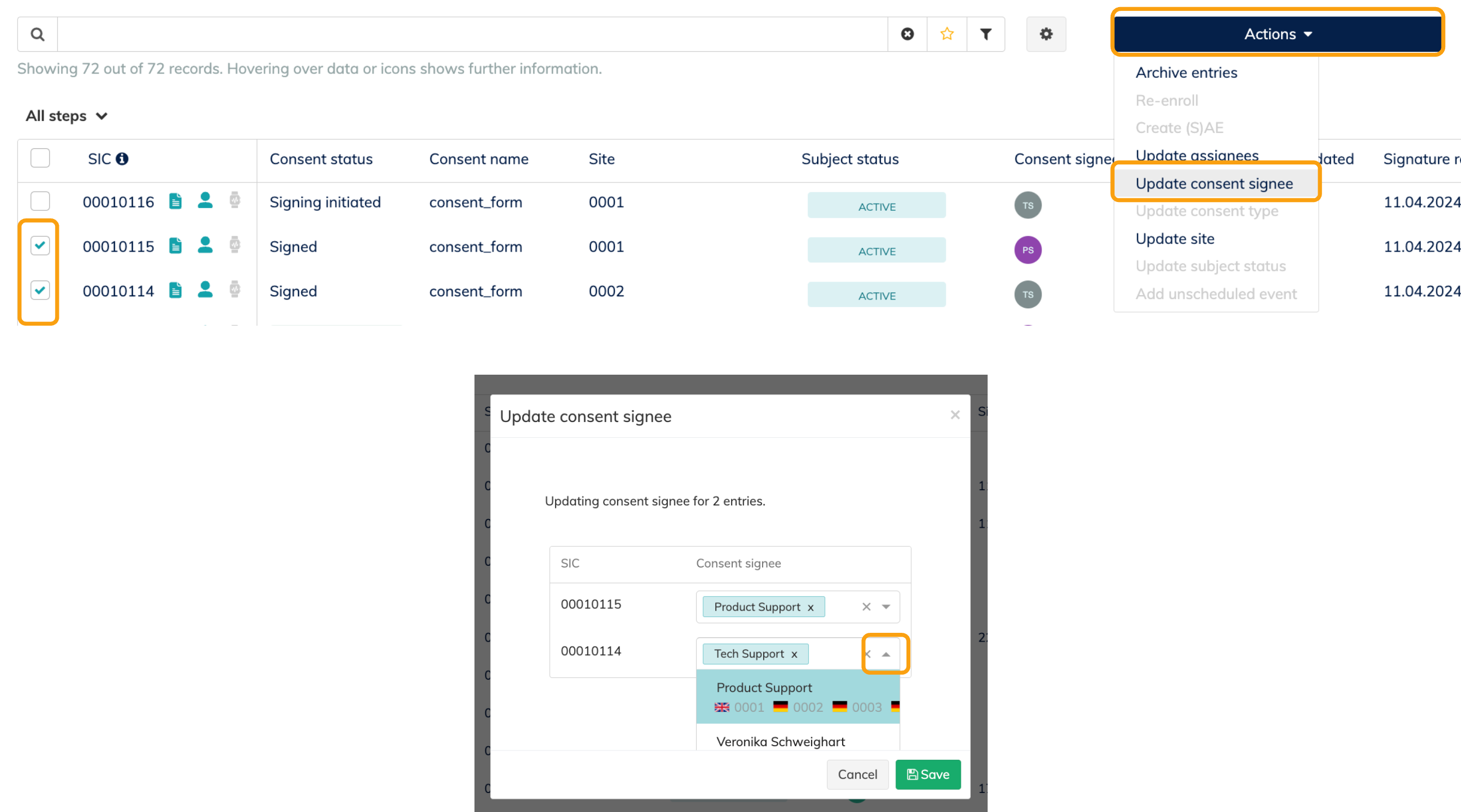Select Archive entries from Actions menu
Screen dimensions: 1461x812
(x=1186, y=72)
